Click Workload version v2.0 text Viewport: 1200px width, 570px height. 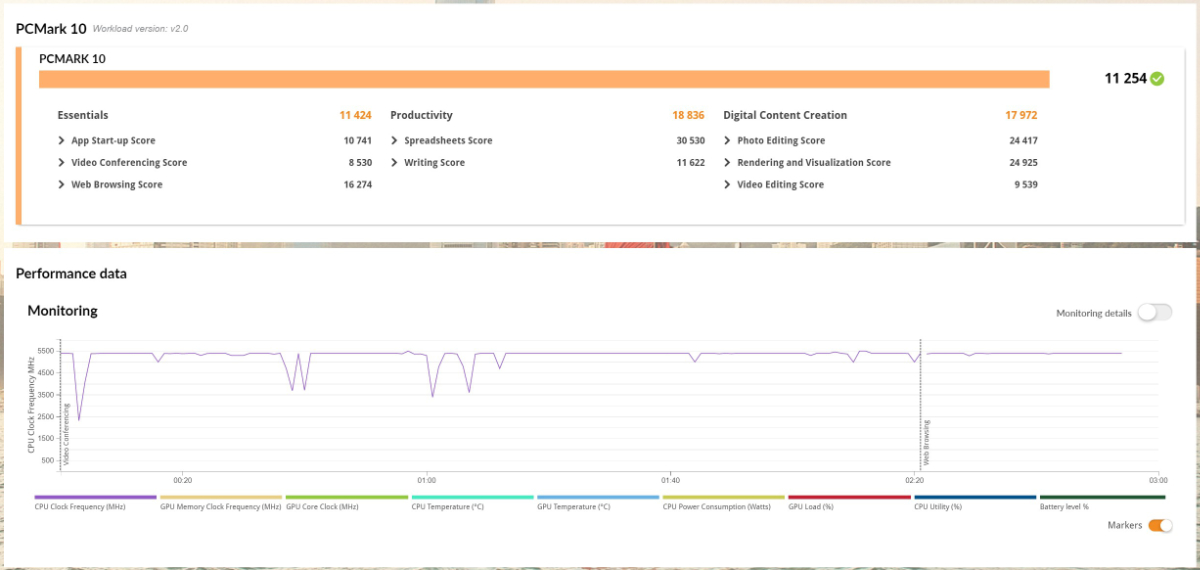140,29
